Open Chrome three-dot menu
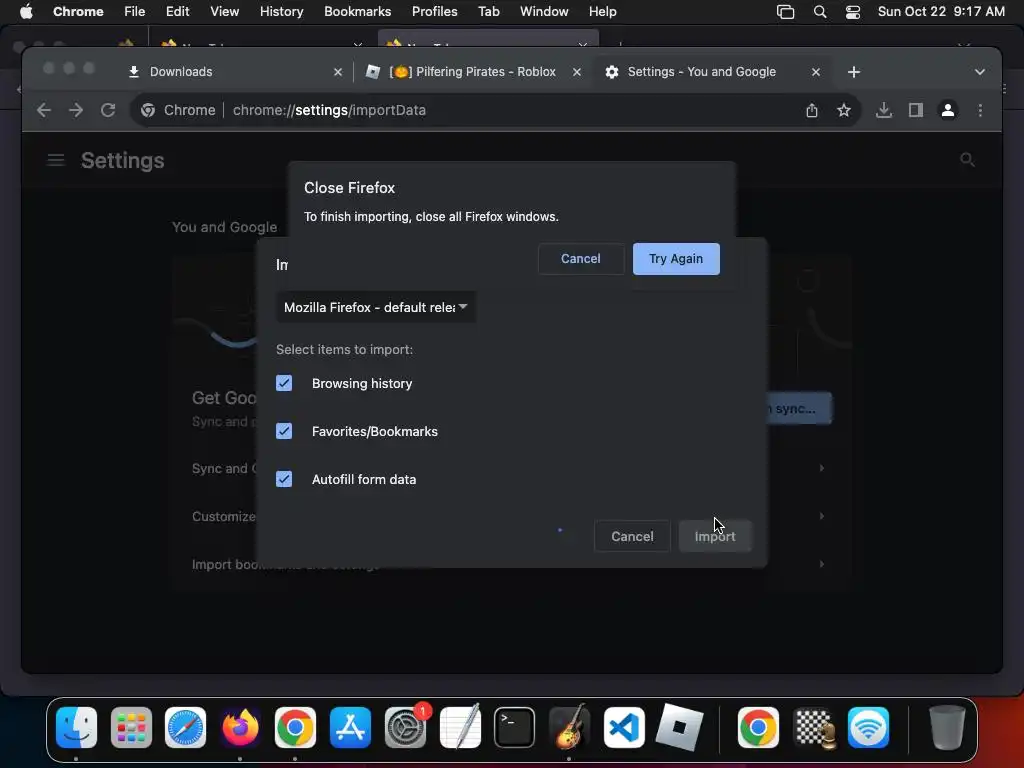This screenshot has height=768, width=1024. 980,110
